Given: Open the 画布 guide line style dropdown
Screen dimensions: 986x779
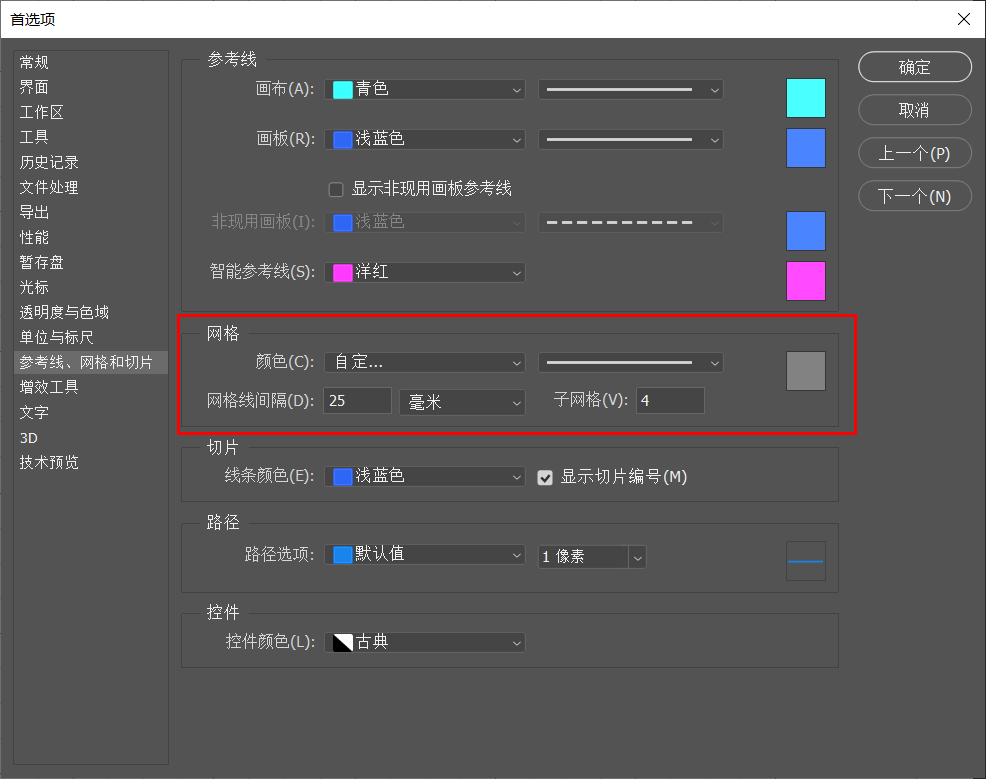Looking at the screenshot, I should click(x=631, y=89).
